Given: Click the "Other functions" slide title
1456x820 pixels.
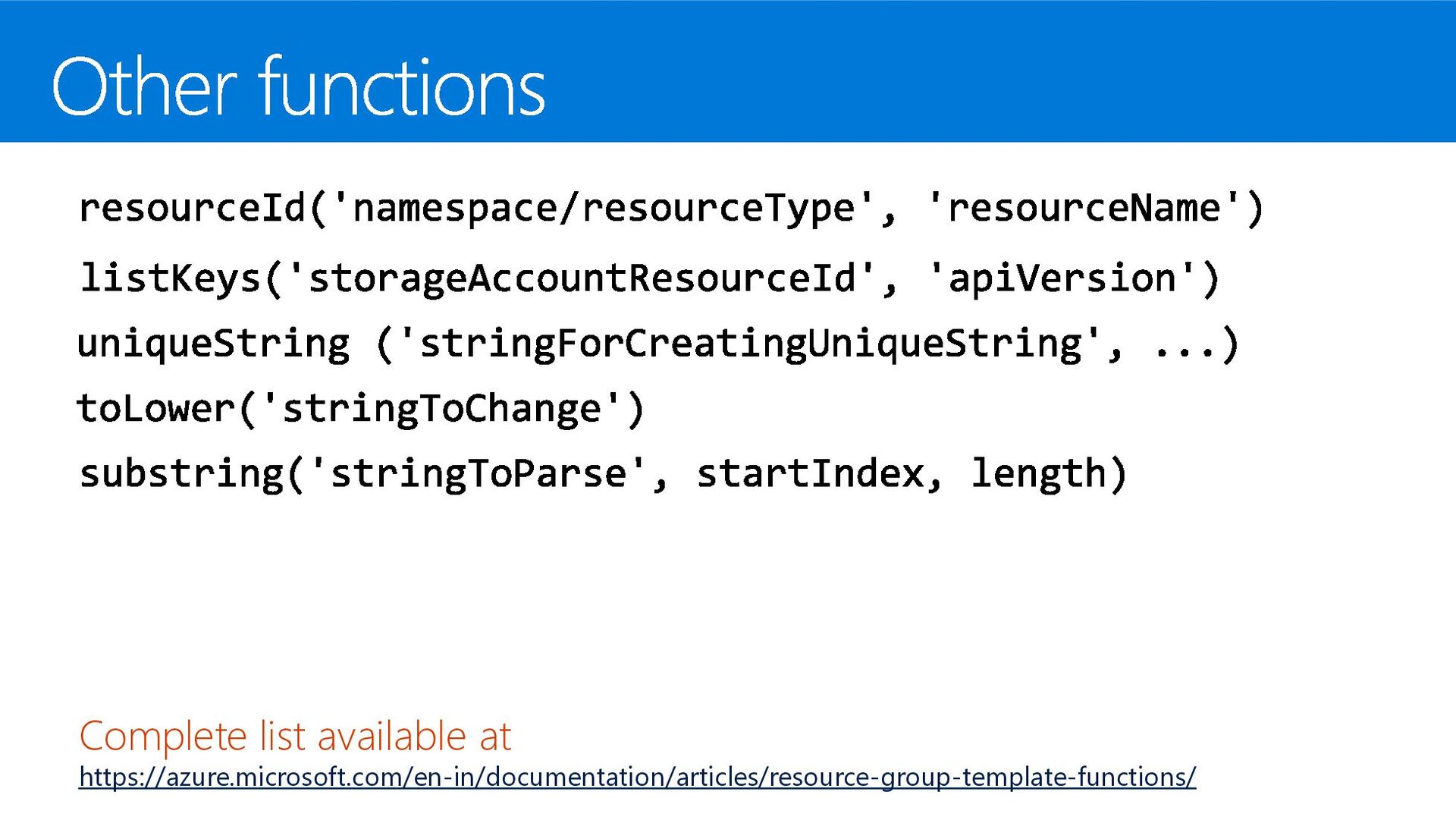Looking at the screenshot, I should [x=298, y=87].
